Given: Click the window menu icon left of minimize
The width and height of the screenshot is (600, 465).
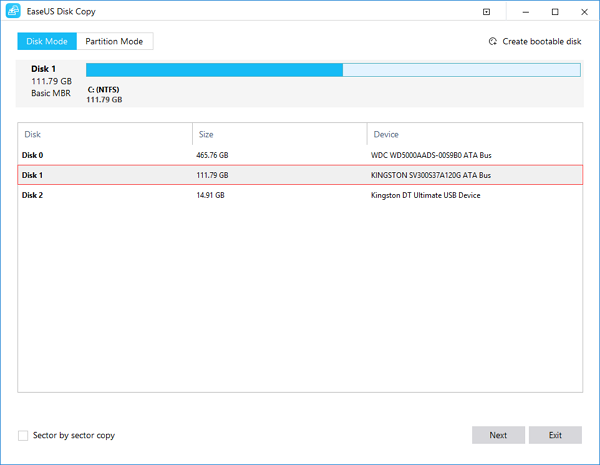Looking at the screenshot, I should 486,12.
